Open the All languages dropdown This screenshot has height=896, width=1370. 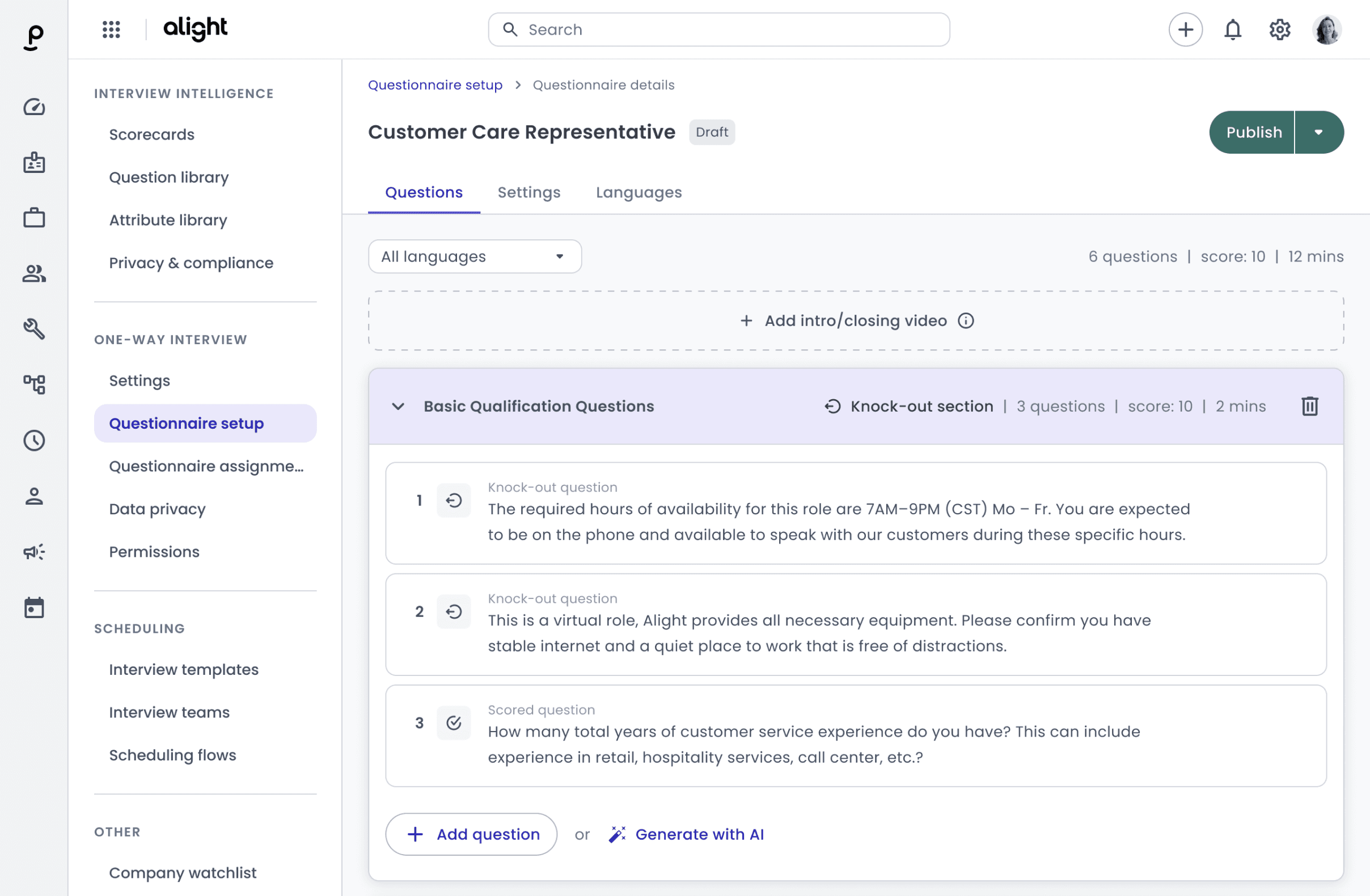[474, 256]
